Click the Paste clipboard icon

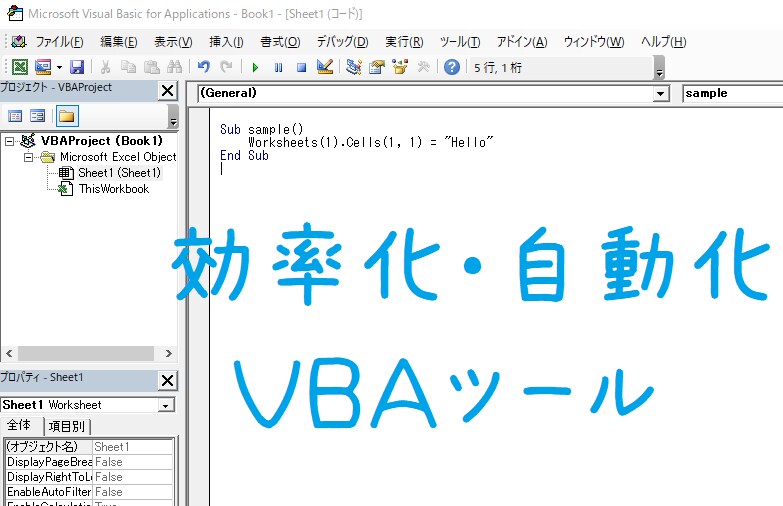click(x=152, y=66)
